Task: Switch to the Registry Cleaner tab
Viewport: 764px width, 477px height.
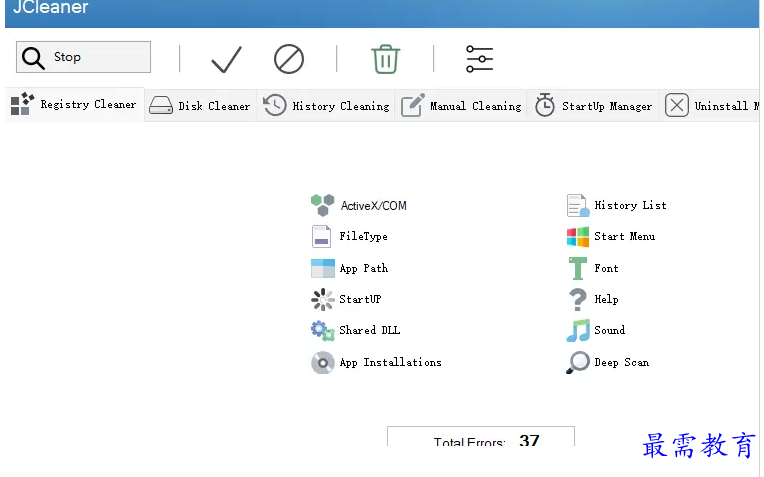Action: [75, 105]
